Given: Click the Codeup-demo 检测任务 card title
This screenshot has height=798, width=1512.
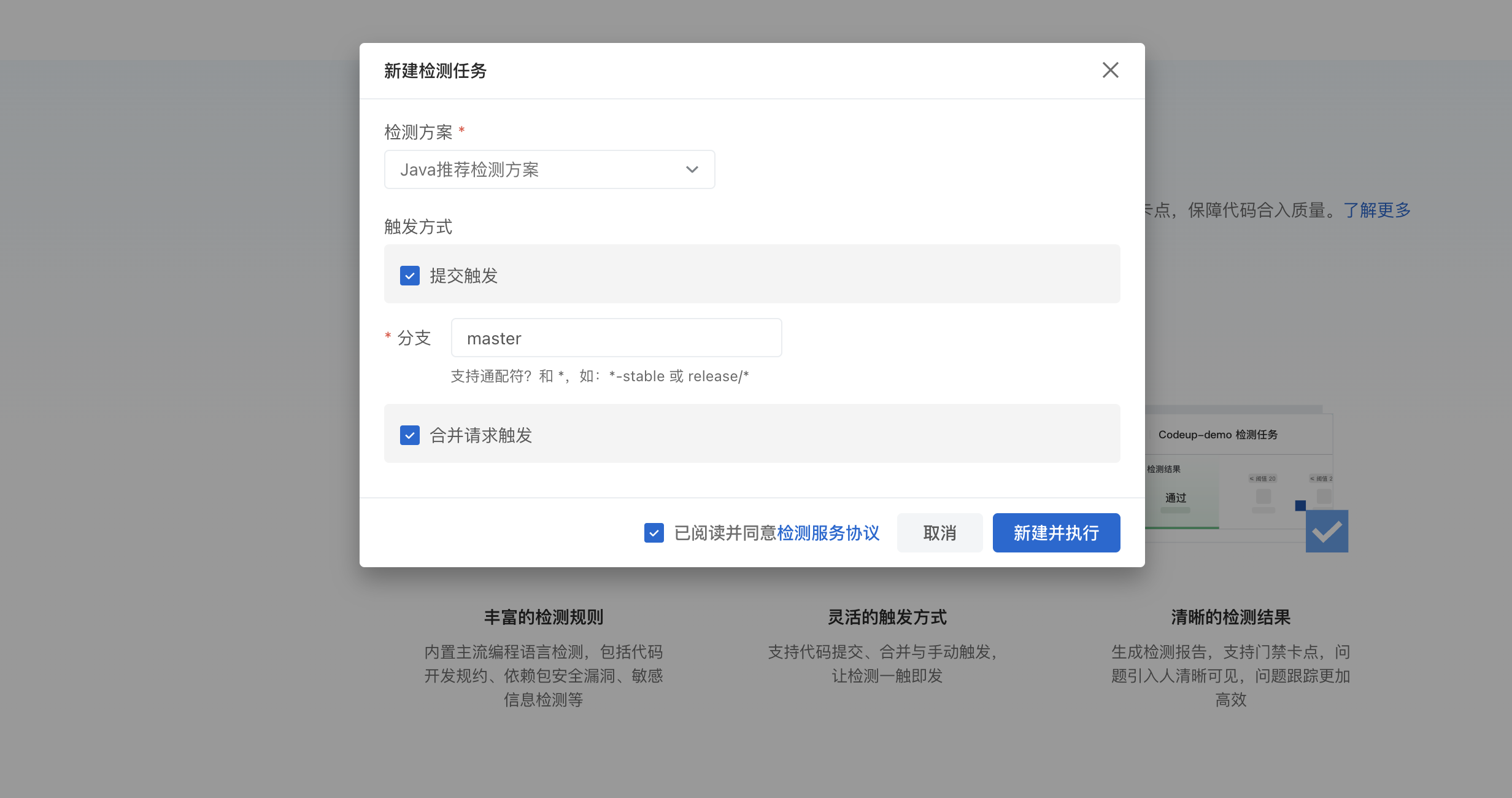Looking at the screenshot, I should coord(1218,435).
